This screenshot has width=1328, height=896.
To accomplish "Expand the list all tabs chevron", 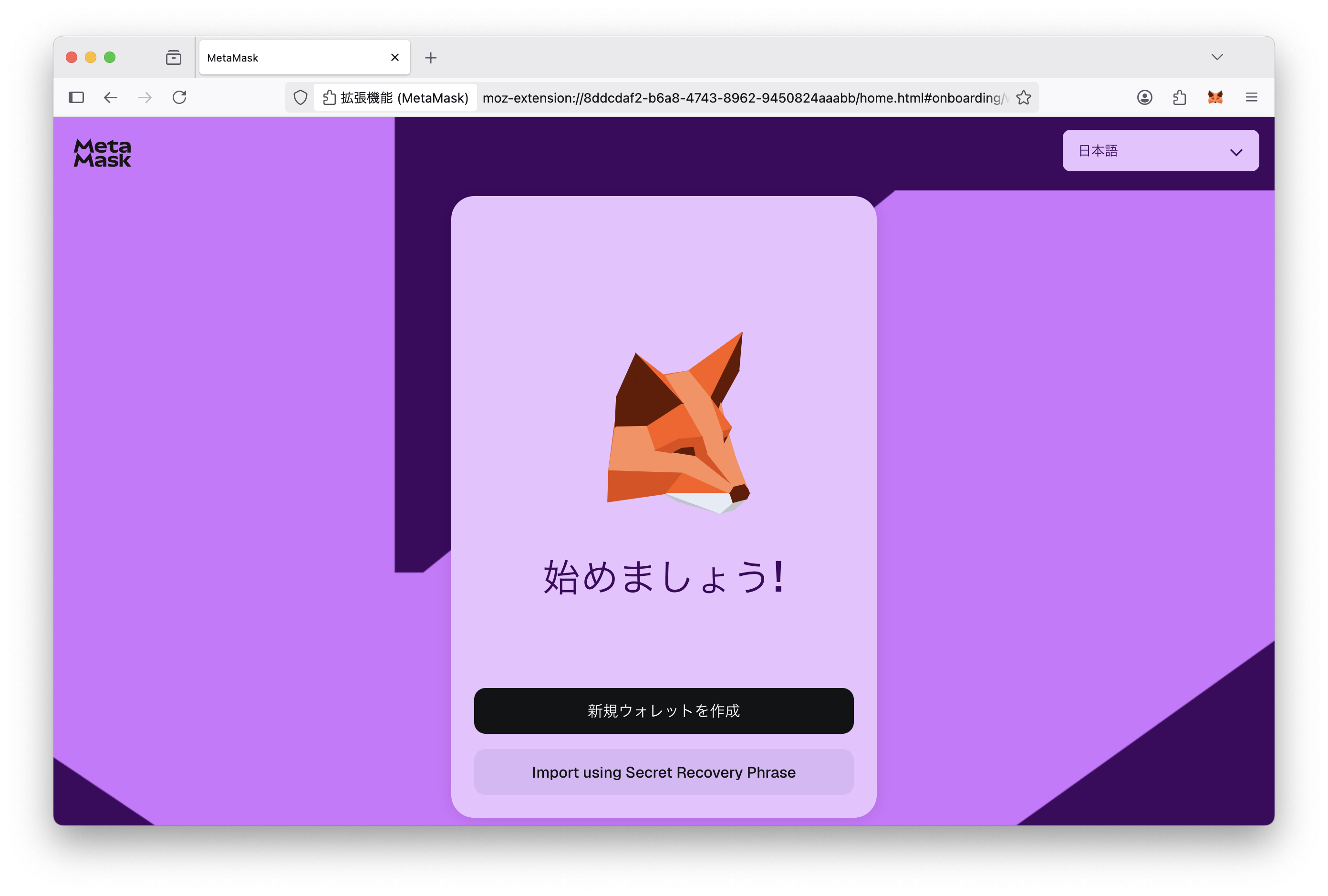I will point(1217,57).
